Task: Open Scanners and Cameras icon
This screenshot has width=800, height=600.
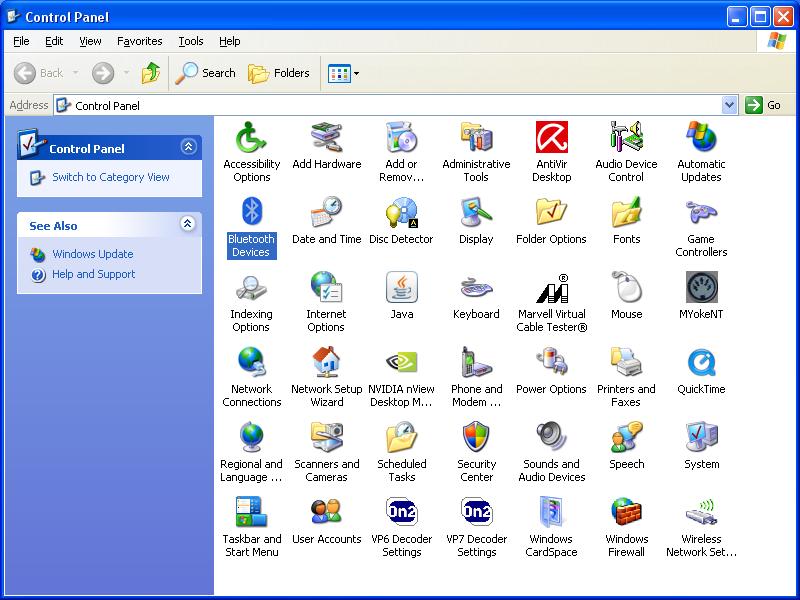Action: point(327,437)
